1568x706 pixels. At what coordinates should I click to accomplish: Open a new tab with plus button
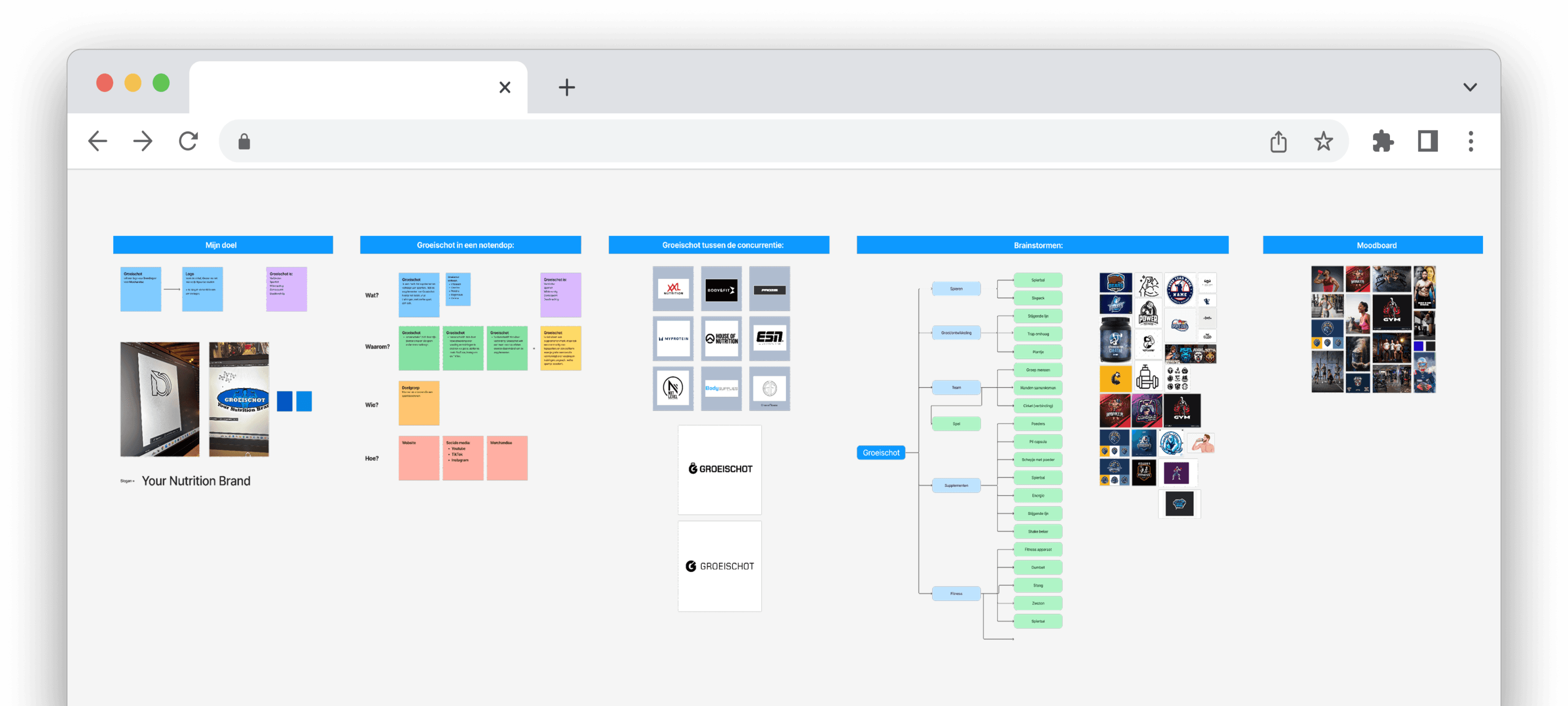566,87
